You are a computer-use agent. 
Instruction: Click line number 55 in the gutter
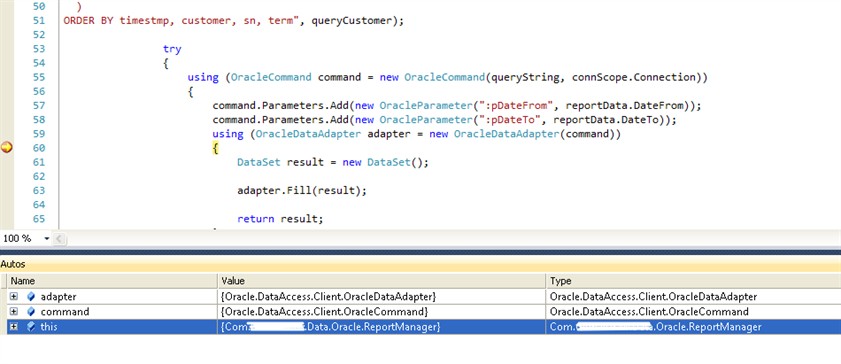pyautogui.click(x=39, y=77)
